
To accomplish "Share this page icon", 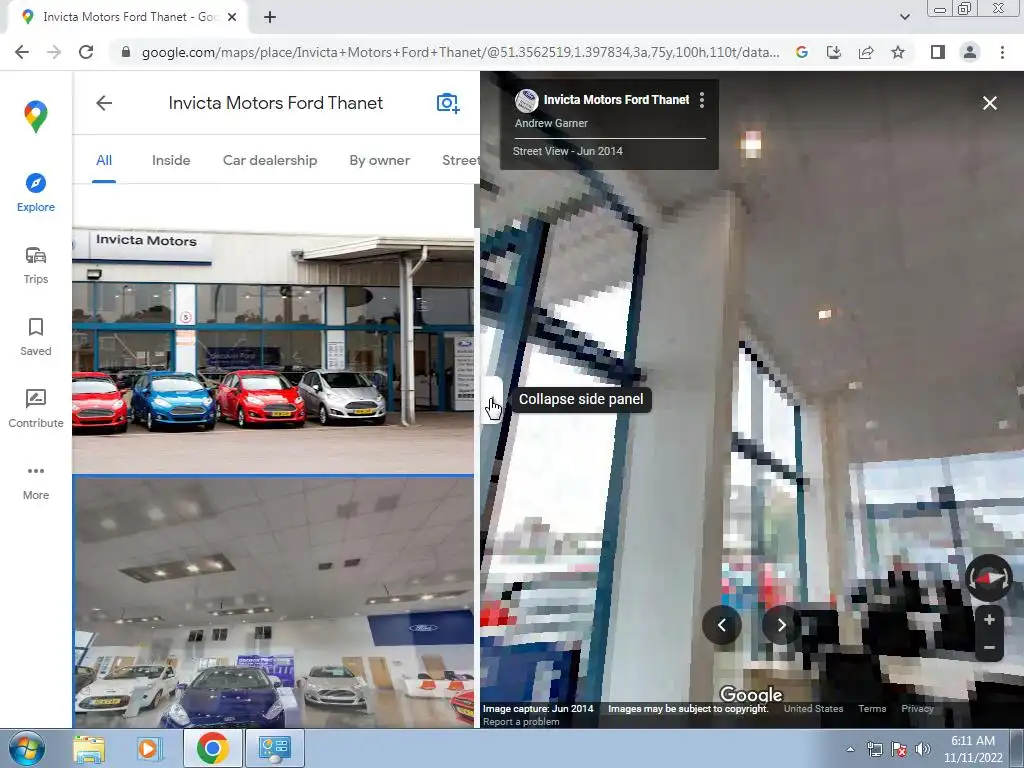I will pos(866,52).
